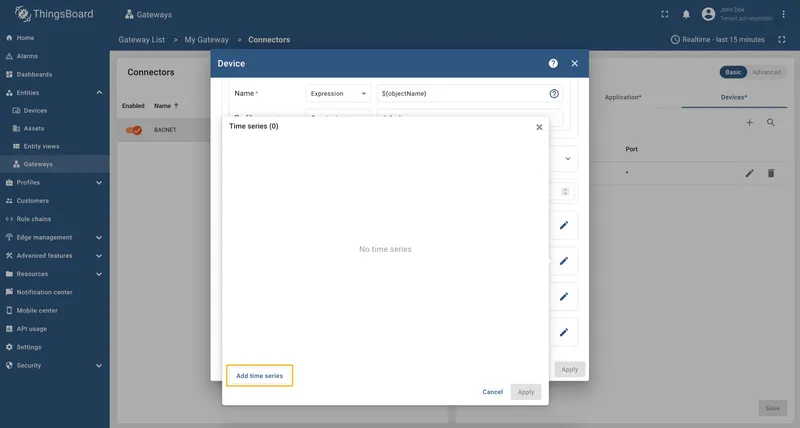Select Devices under Entities

point(55,110)
